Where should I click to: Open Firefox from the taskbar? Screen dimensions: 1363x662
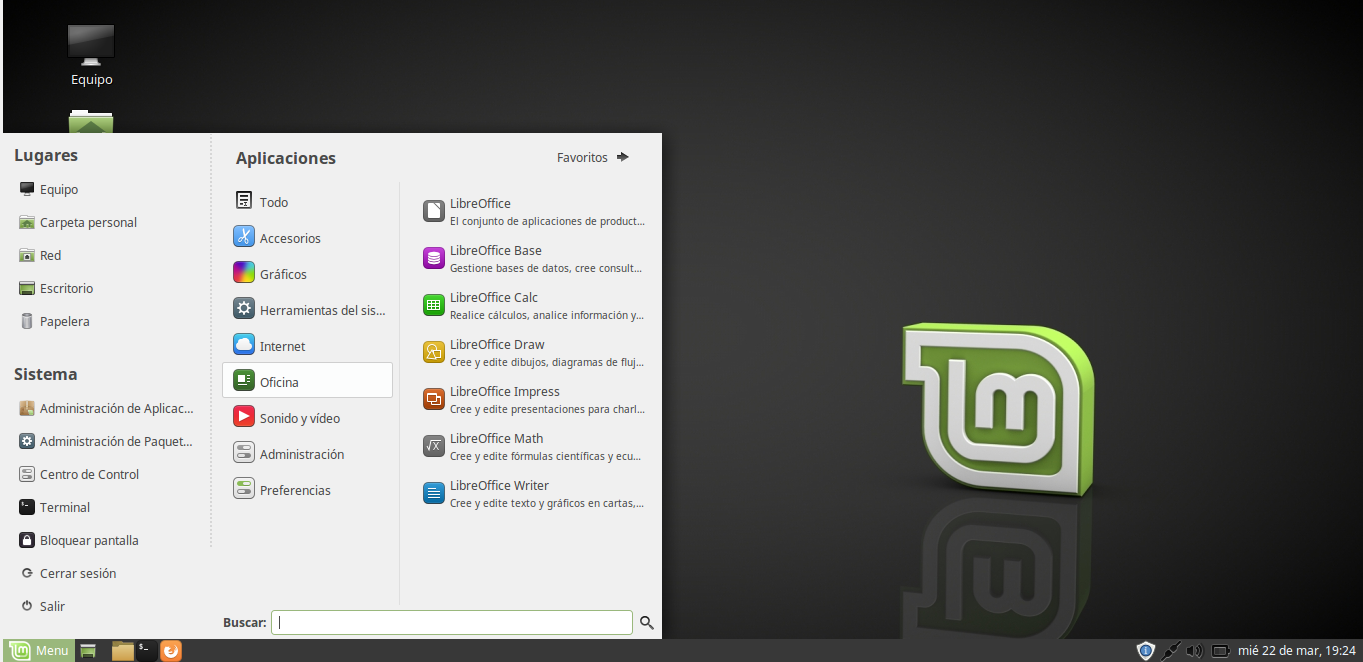pos(170,650)
